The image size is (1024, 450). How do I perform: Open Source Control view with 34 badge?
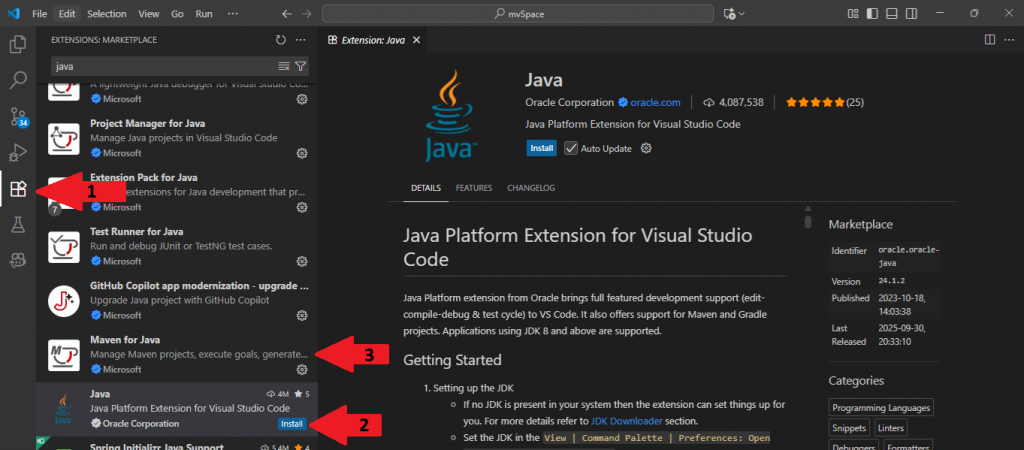tap(17, 117)
